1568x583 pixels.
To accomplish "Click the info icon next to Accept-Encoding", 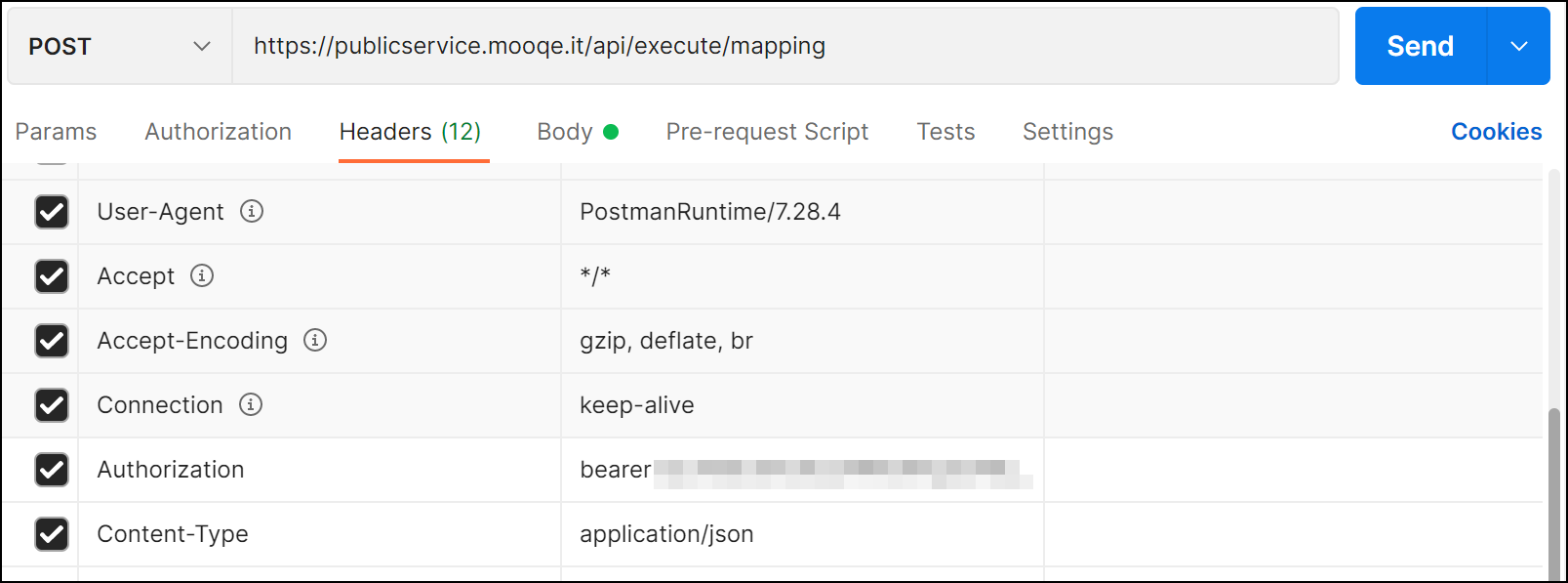I will 315,340.
